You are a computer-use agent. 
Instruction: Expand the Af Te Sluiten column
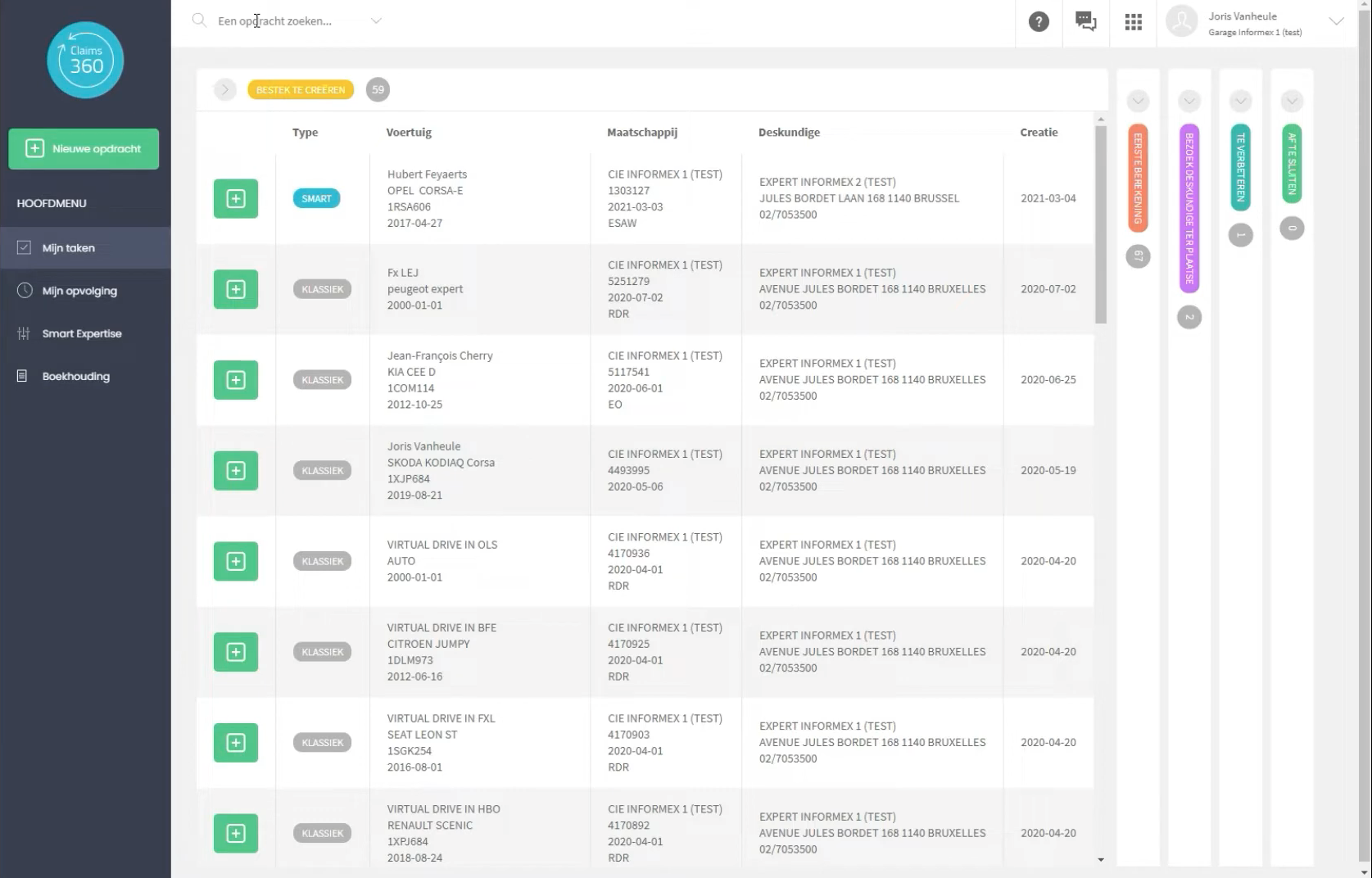pyautogui.click(x=1292, y=102)
